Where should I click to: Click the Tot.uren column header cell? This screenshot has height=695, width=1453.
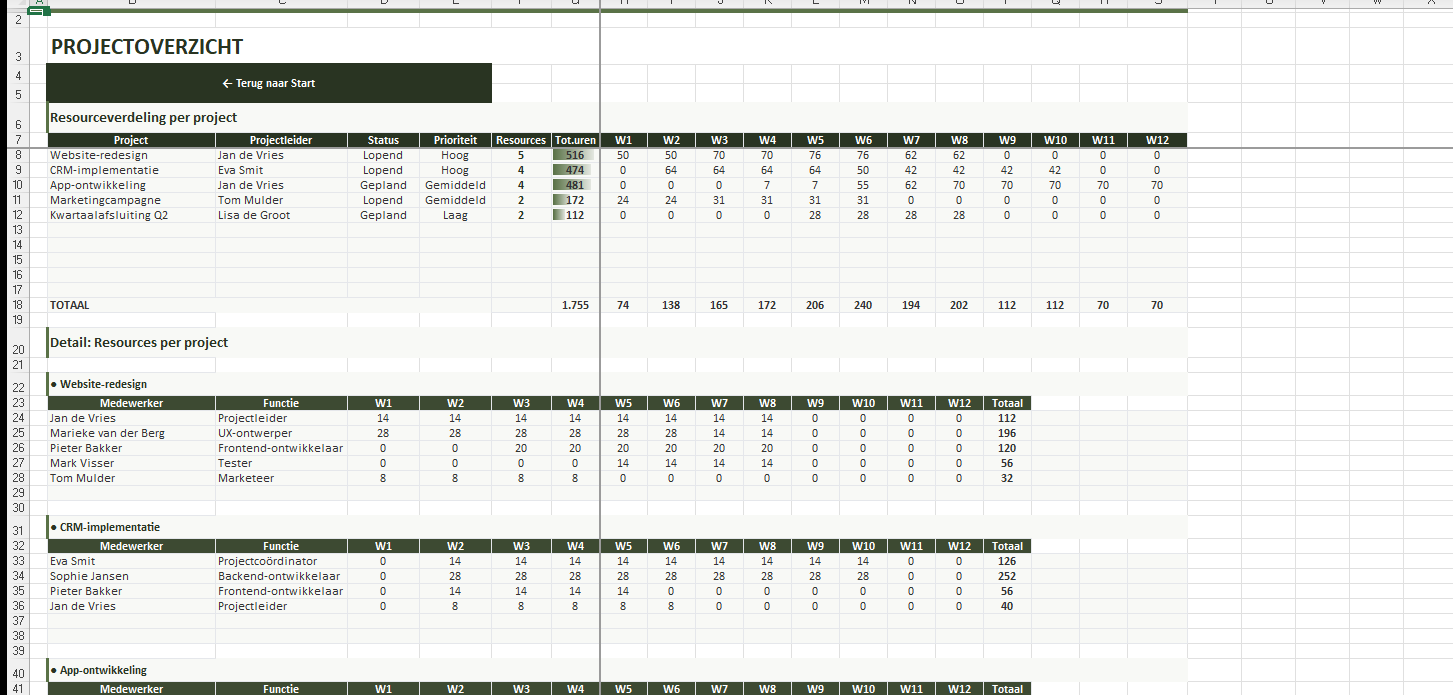tap(575, 140)
